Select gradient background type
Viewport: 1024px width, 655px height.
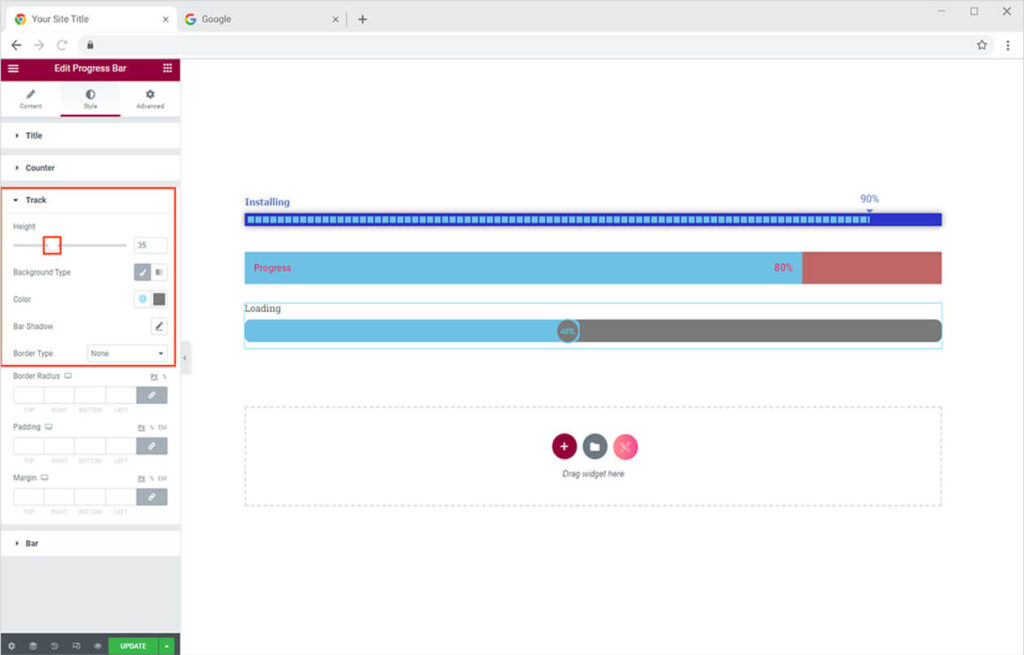[x=159, y=272]
